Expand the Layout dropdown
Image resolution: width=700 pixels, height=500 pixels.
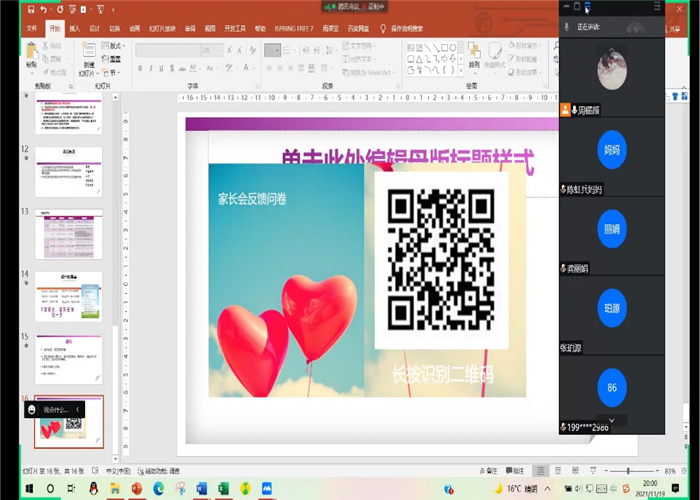113,46
